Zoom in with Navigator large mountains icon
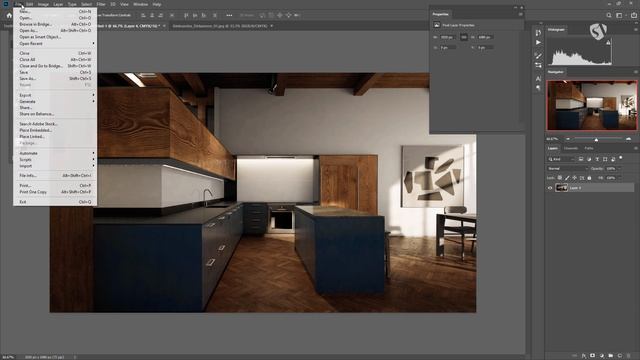Screen dimensions: 640x360 [629, 139]
